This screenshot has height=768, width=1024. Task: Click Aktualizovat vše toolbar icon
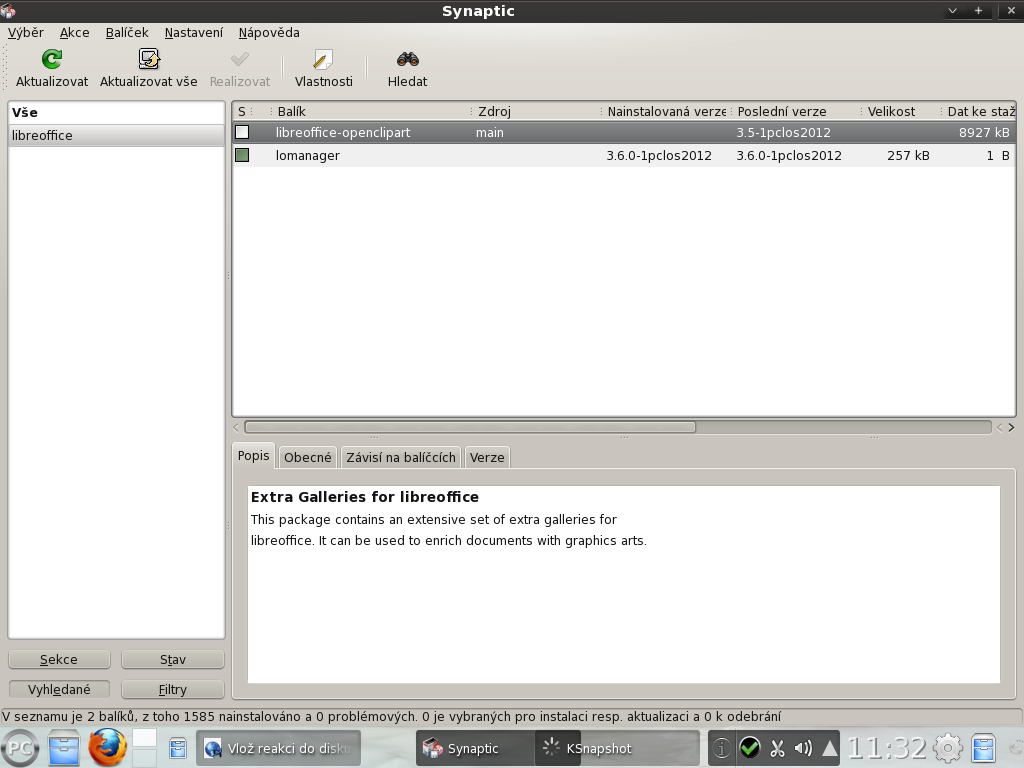coord(149,59)
